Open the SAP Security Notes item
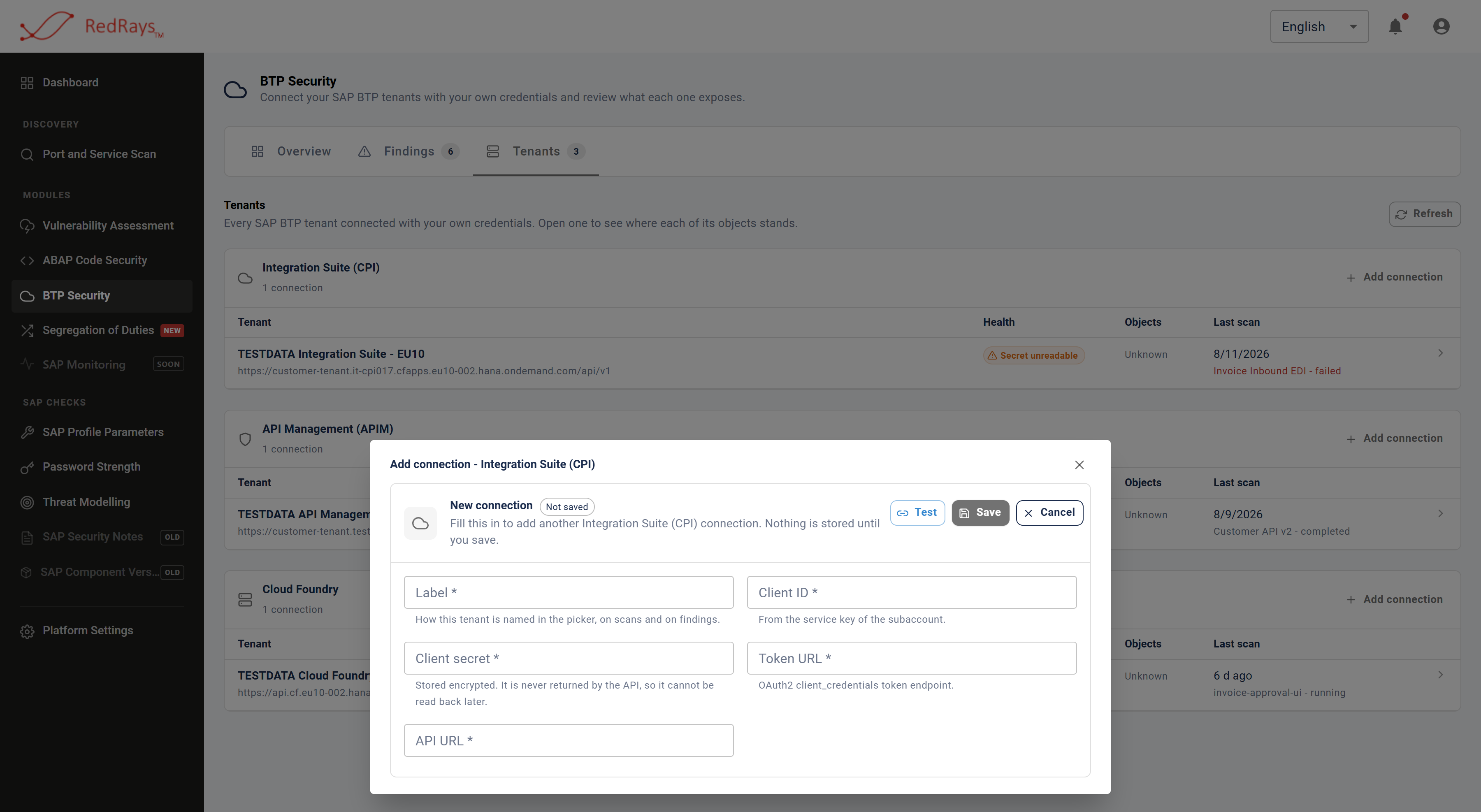This screenshot has width=1481, height=812. pyautogui.click(x=102, y=537)
